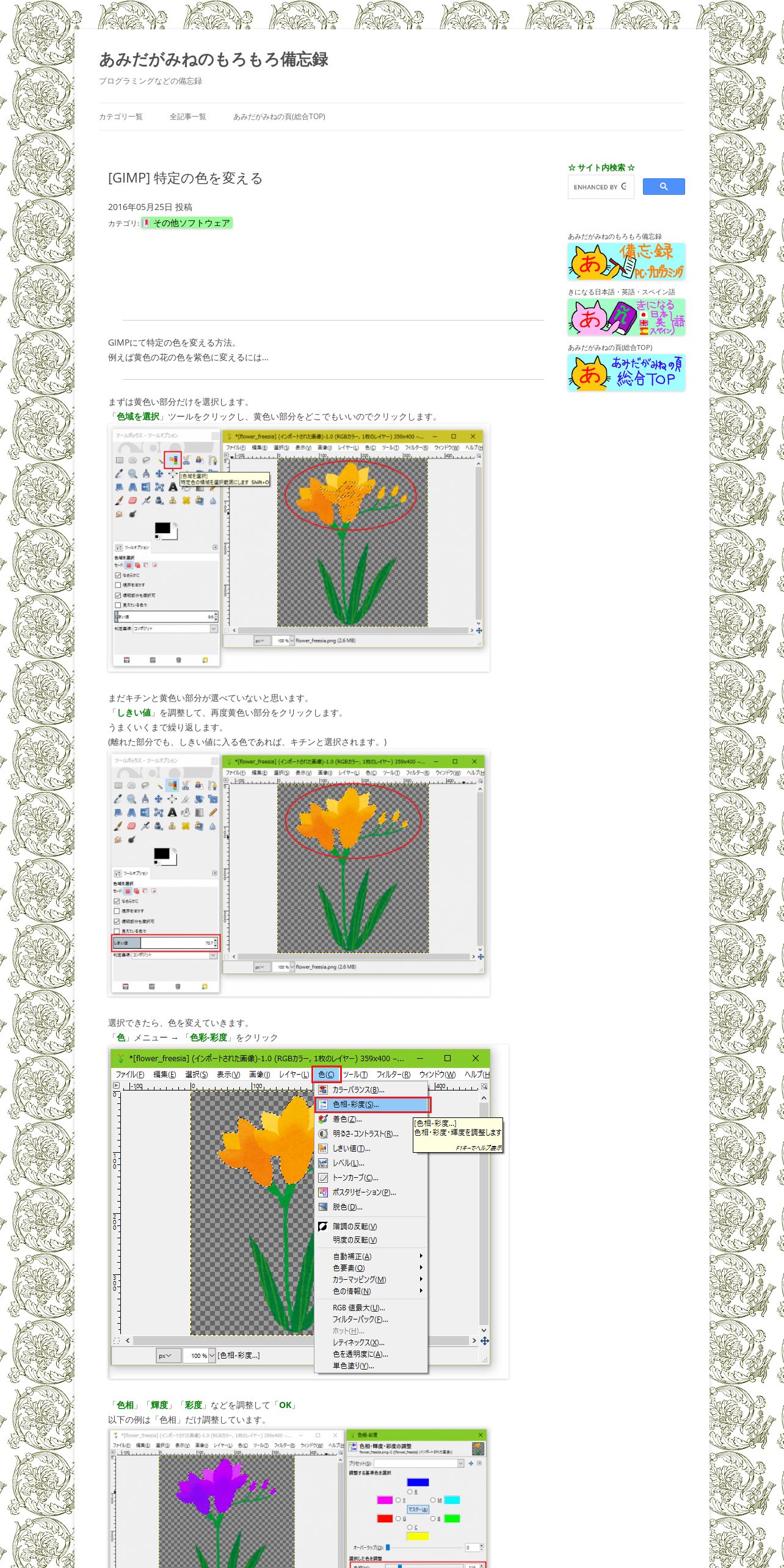Image resolution: width=784 pixels, height=1568 pixels.
Task: Click the しきい値 70.7 threshold slider
Action: [x=165, y=943]
